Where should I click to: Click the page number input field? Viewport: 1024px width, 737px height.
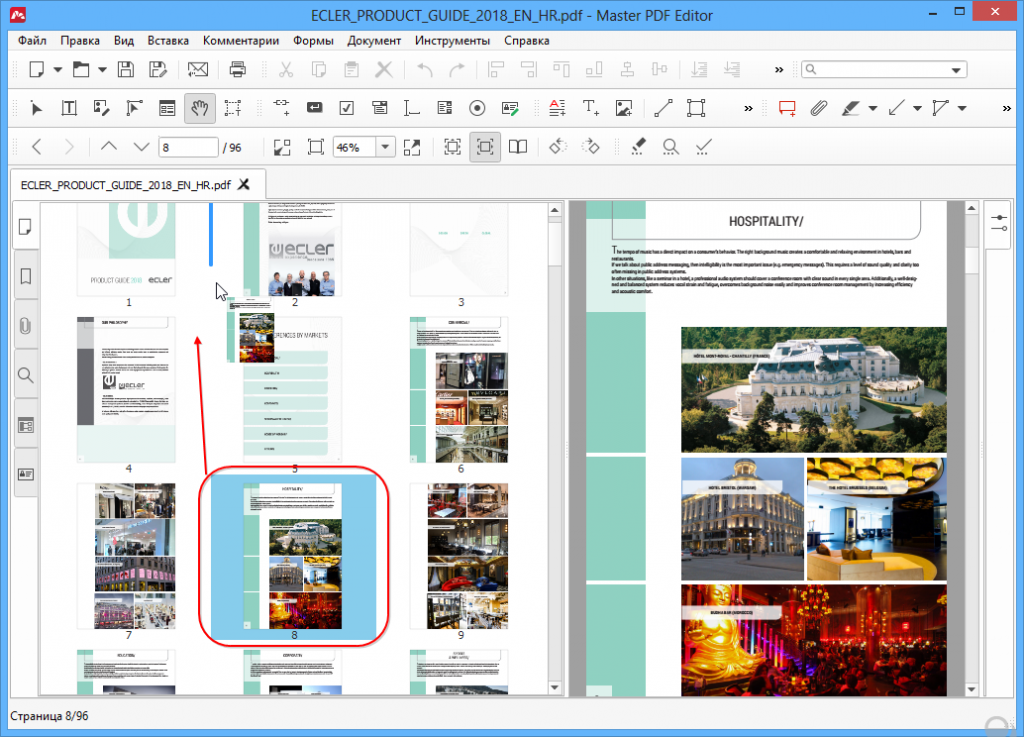[188, 147]
